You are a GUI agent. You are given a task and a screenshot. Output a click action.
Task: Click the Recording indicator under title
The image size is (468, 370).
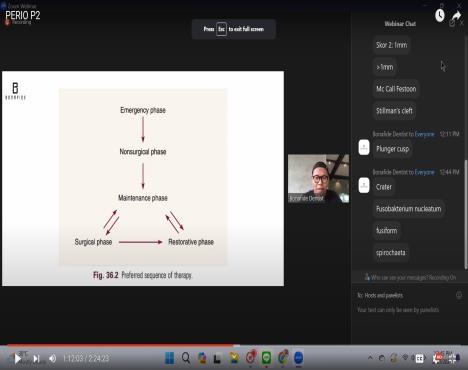click(18, 22)
